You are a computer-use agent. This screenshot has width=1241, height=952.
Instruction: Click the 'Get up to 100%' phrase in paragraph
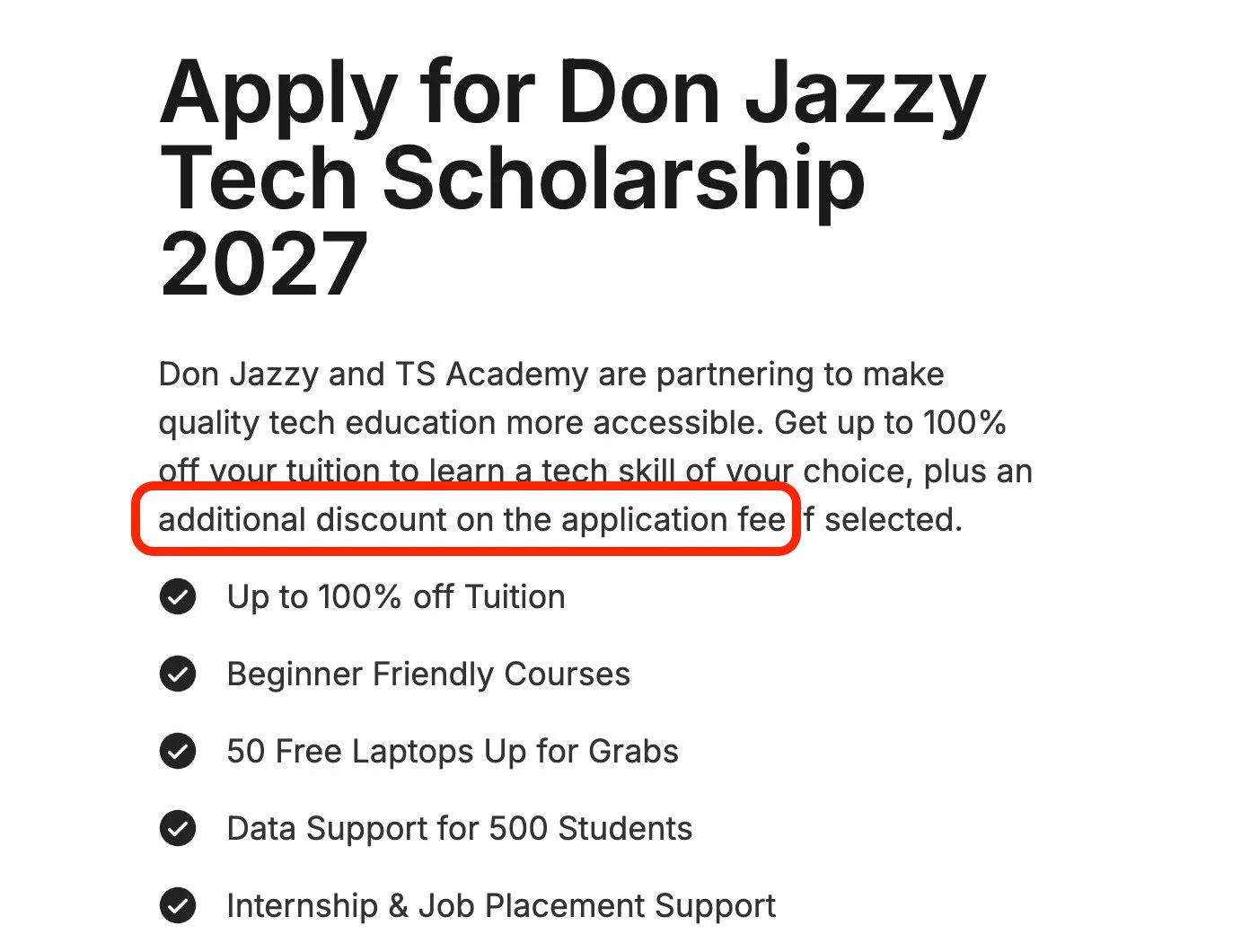(890, 422)
